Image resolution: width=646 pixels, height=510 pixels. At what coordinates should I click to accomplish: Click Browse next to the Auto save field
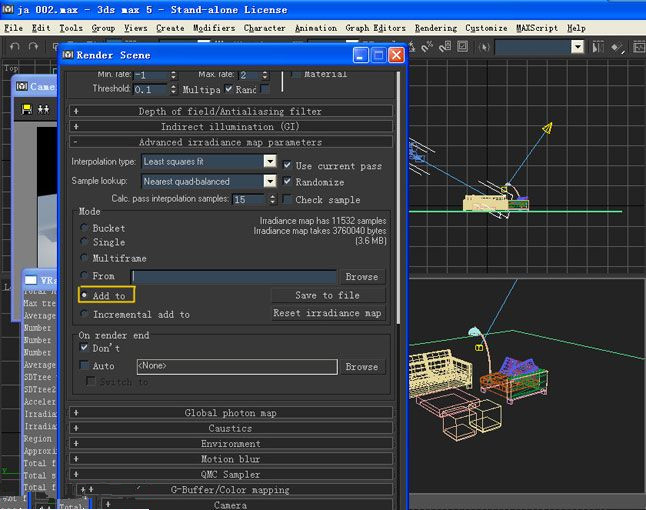(362, 366)
